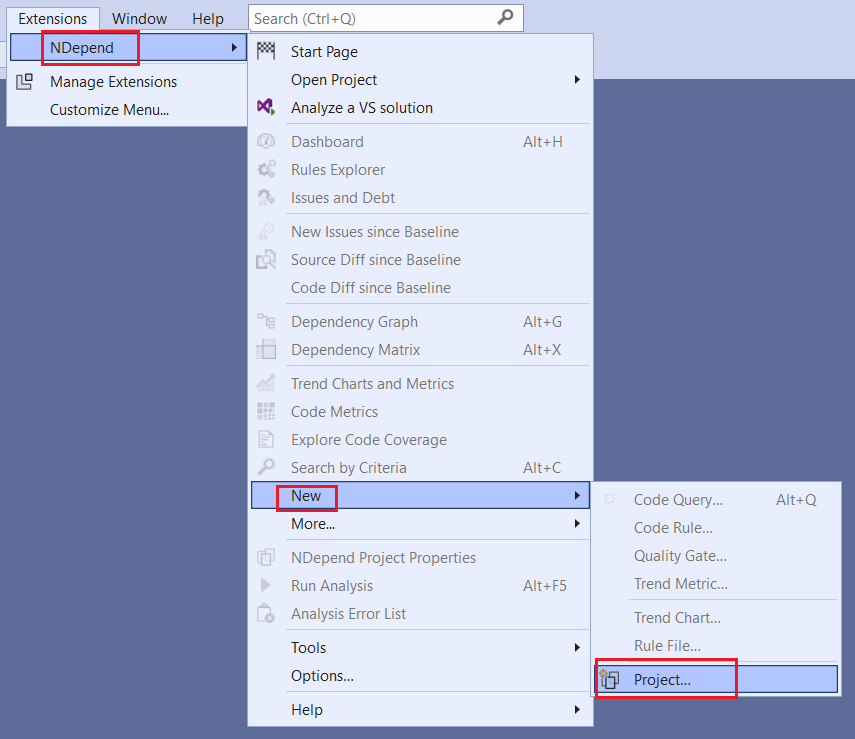Expand the Open Project submenu arrow

577,80
